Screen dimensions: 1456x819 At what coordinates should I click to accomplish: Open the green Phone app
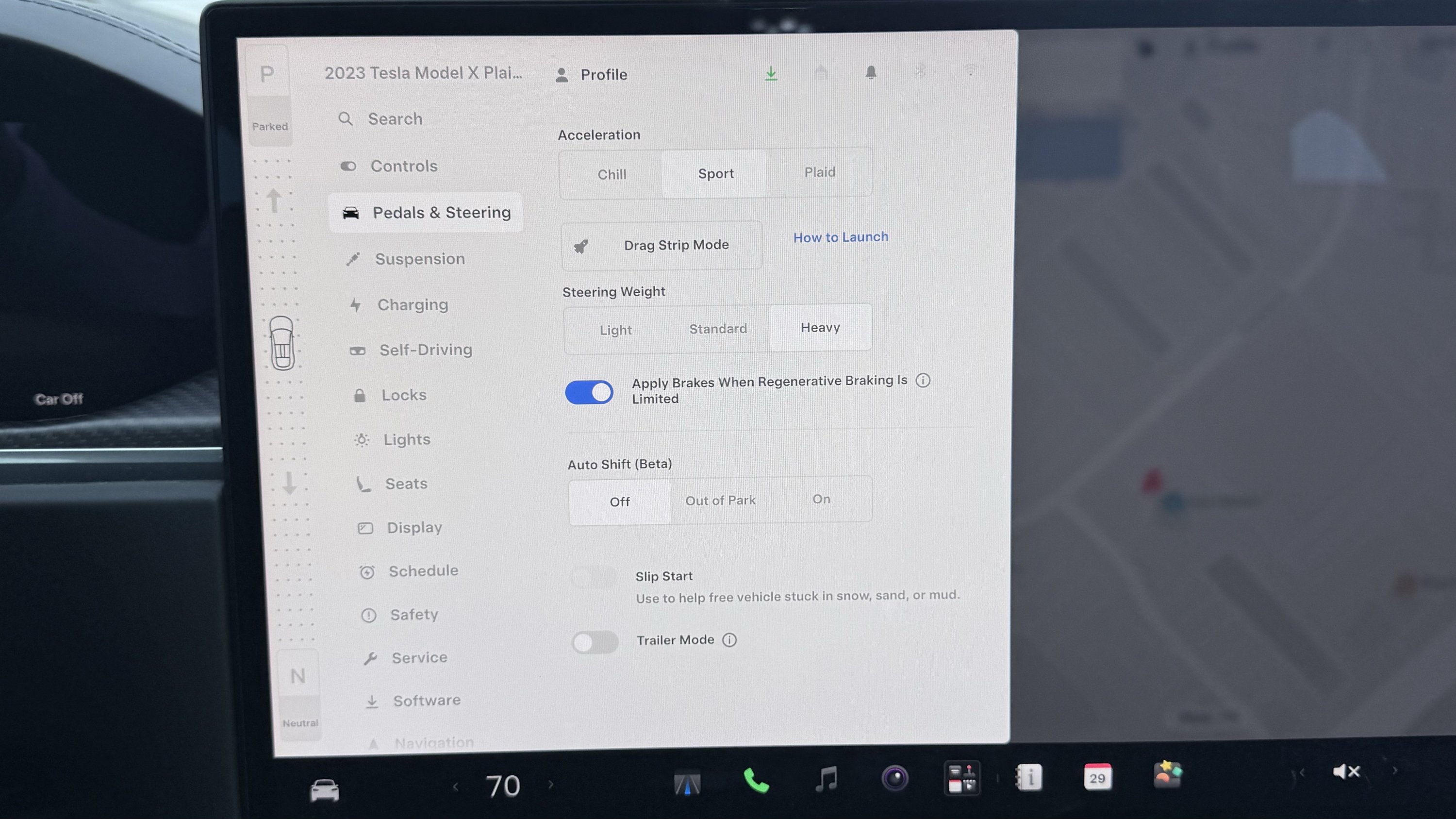click(756, 781)
